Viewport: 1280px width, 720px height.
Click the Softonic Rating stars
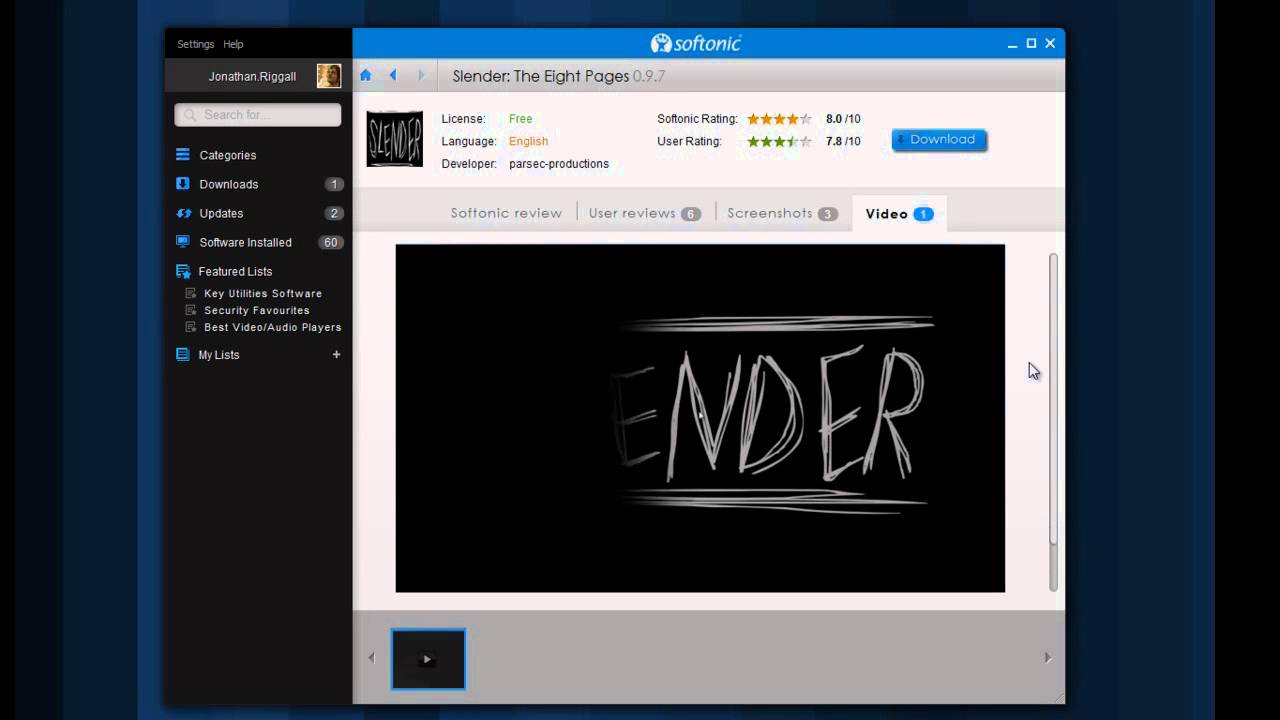point(779,119)
